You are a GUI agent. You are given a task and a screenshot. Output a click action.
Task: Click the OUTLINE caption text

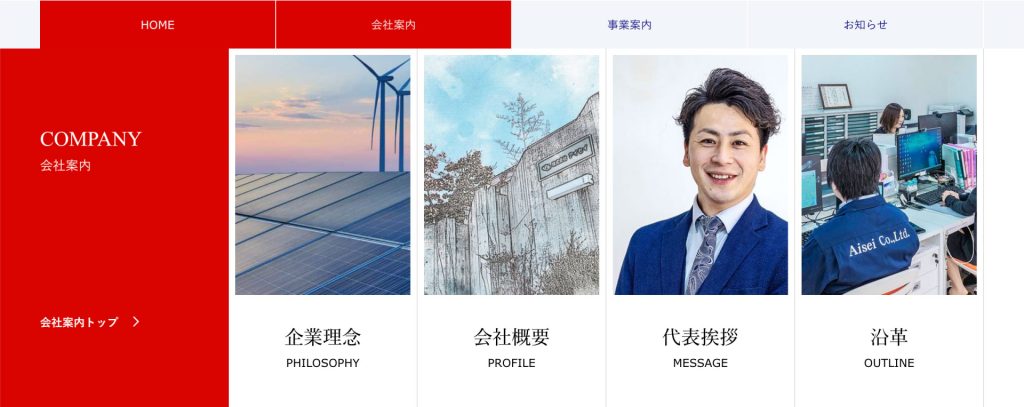[x=889, y=363]
